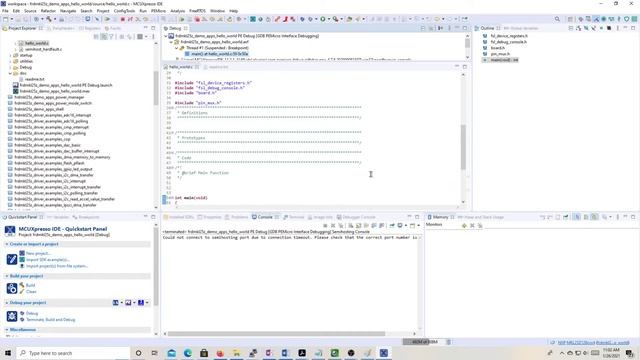This screenshot has height=360, width=640.
Task: Click the Clean link in Quickstart
Action: (x=31, y=291)
